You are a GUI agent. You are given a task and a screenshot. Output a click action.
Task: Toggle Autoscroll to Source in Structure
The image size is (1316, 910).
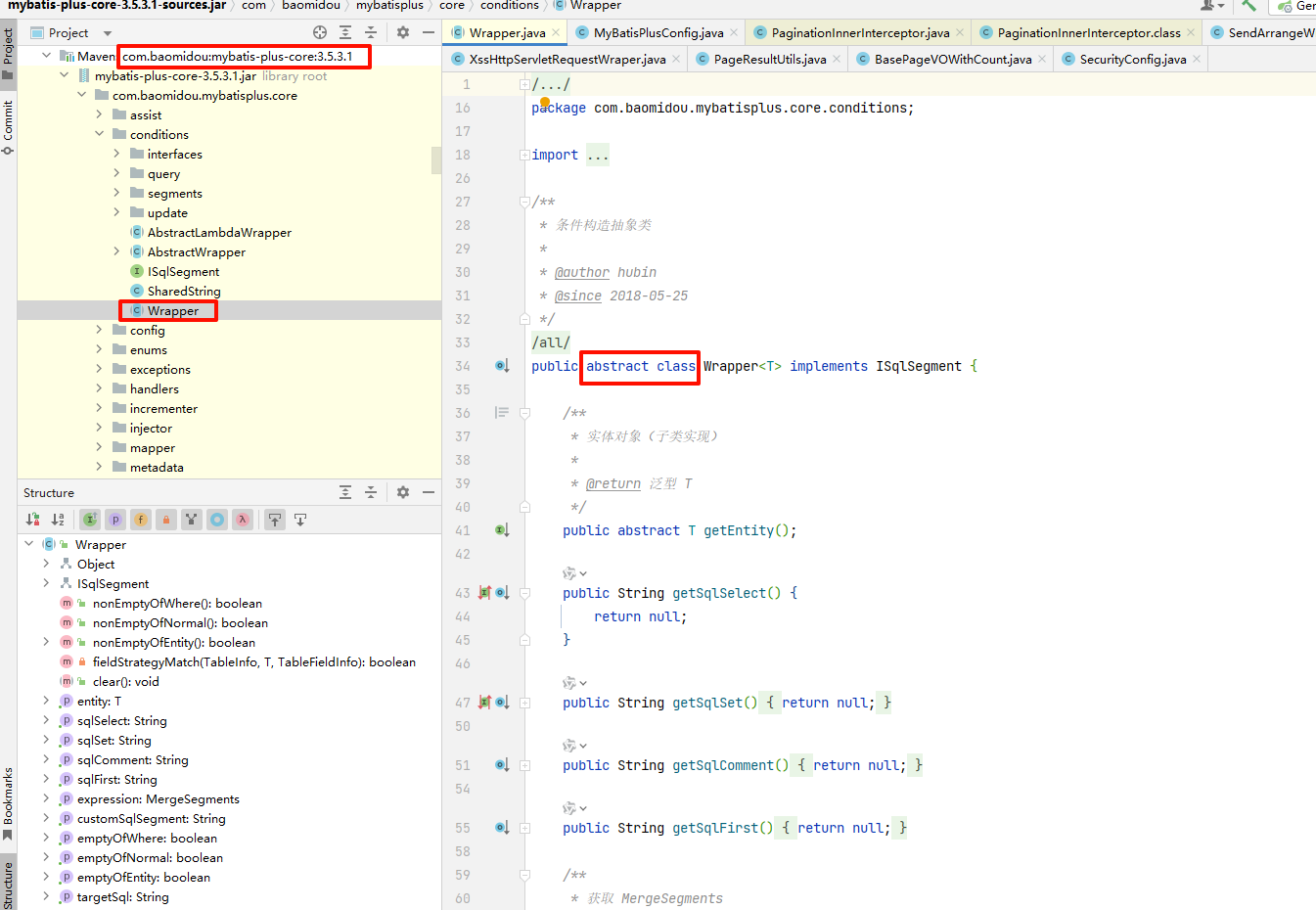275,520
